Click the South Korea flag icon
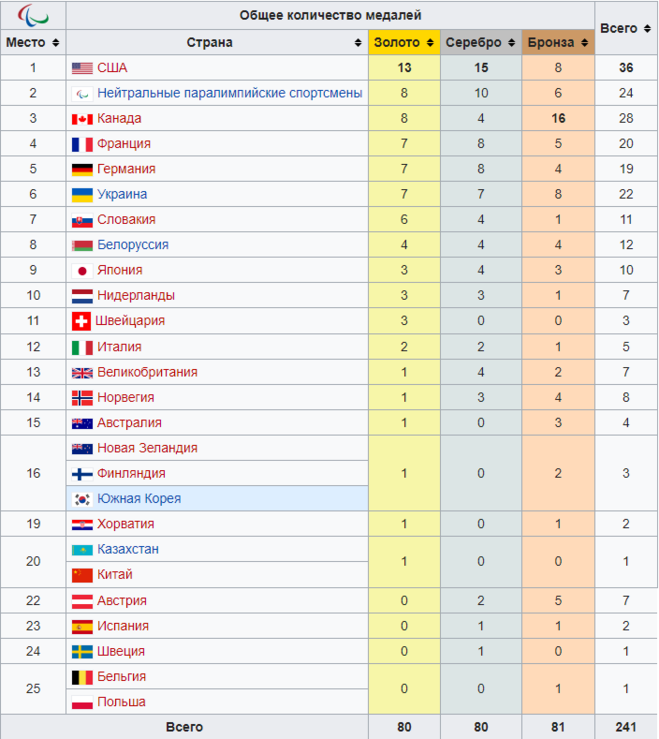The image size is (659, 739). (82, 499)
